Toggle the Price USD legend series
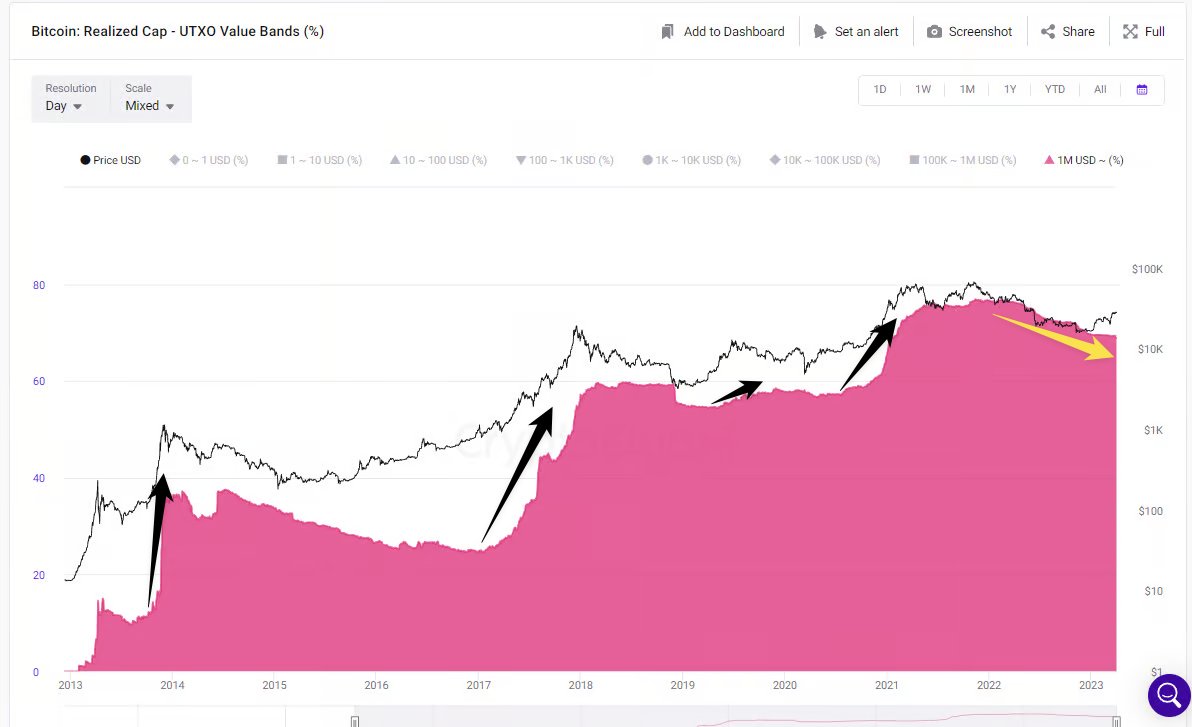 pyautogui.click(x=111, y=160)
